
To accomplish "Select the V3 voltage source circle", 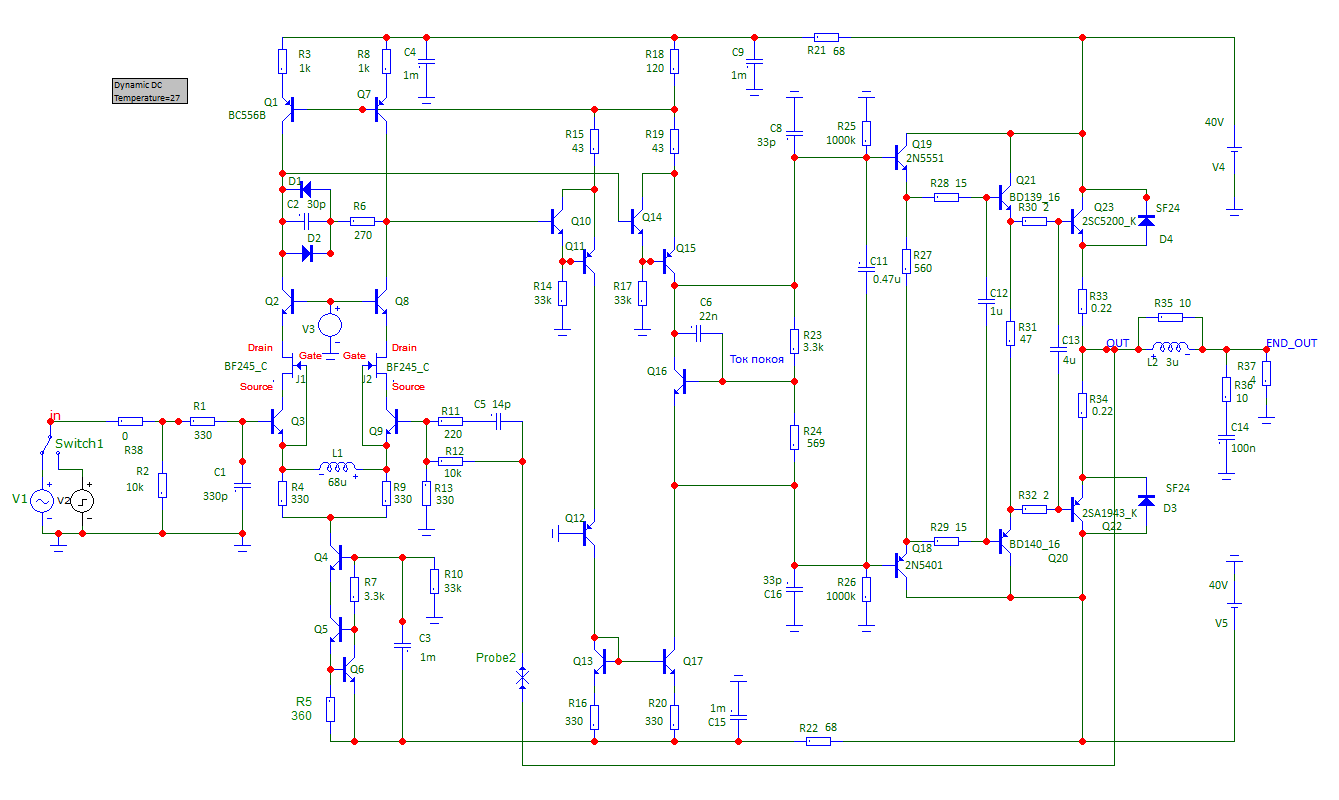I will 330,326.
